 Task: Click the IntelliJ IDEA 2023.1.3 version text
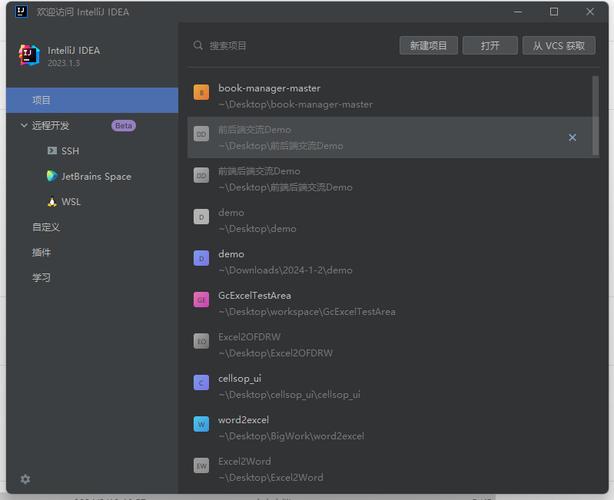tap(64, 63)
